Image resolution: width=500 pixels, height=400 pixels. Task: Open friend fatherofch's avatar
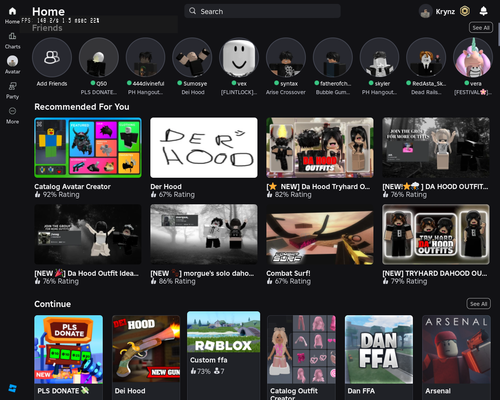333,57
